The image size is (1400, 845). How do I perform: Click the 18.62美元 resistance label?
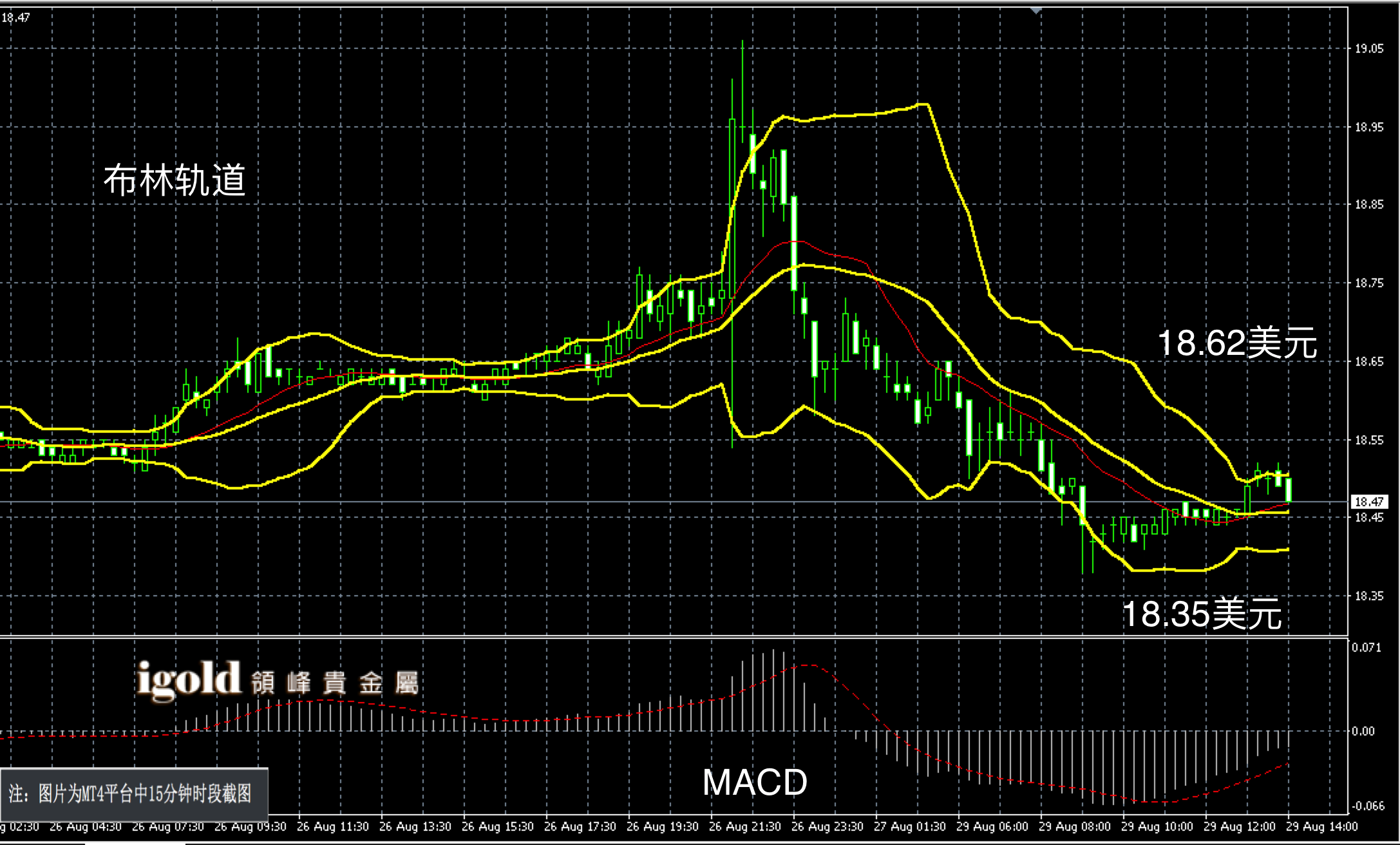pyautogui.click(x=1237, y=343)
